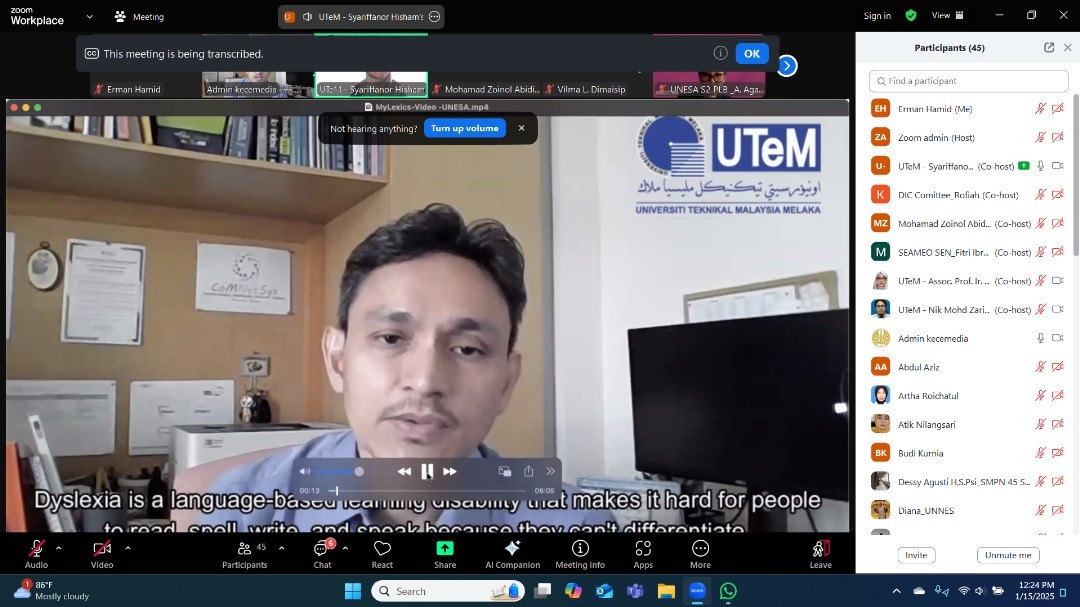Image resolution: width=1080 pixels, height=607 pixels.
Task: Open Meeting info
Action: [x=580, y=553]
